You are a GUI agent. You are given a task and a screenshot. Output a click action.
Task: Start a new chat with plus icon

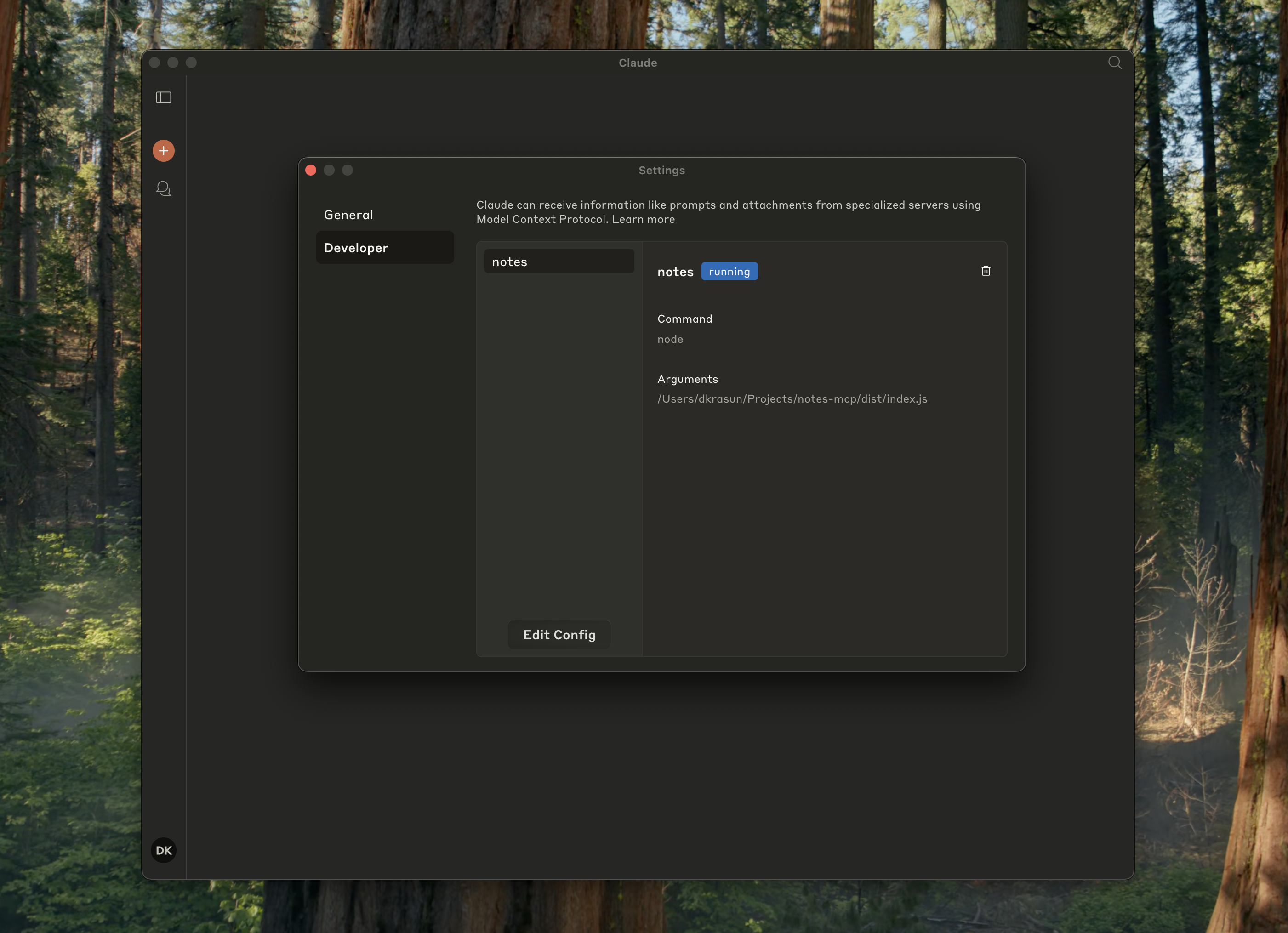(x=164, y=151)
